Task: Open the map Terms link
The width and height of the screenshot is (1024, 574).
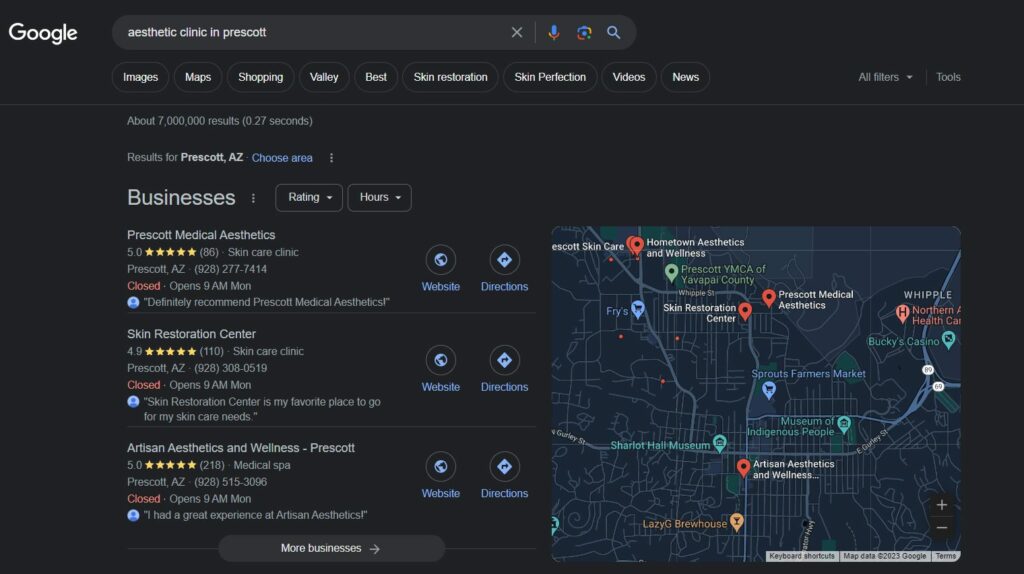Action: click(x=946, y=556)
